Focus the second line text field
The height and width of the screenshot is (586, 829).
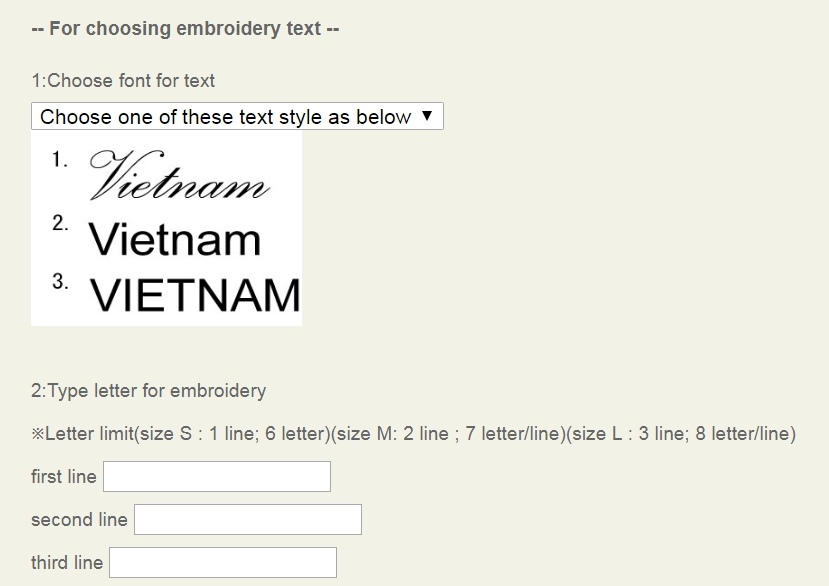coord(248,519)
